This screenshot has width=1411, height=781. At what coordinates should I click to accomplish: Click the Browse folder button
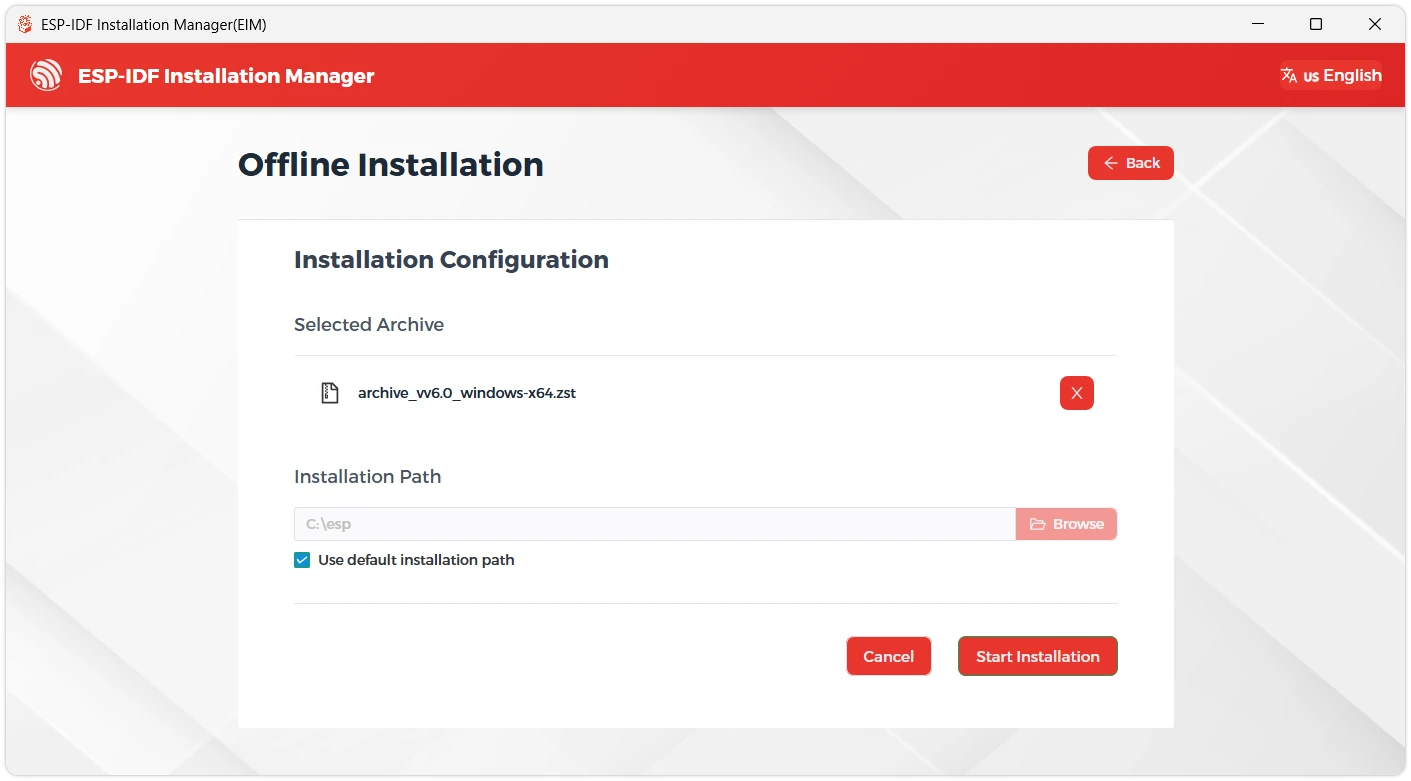coord(1066,524)
